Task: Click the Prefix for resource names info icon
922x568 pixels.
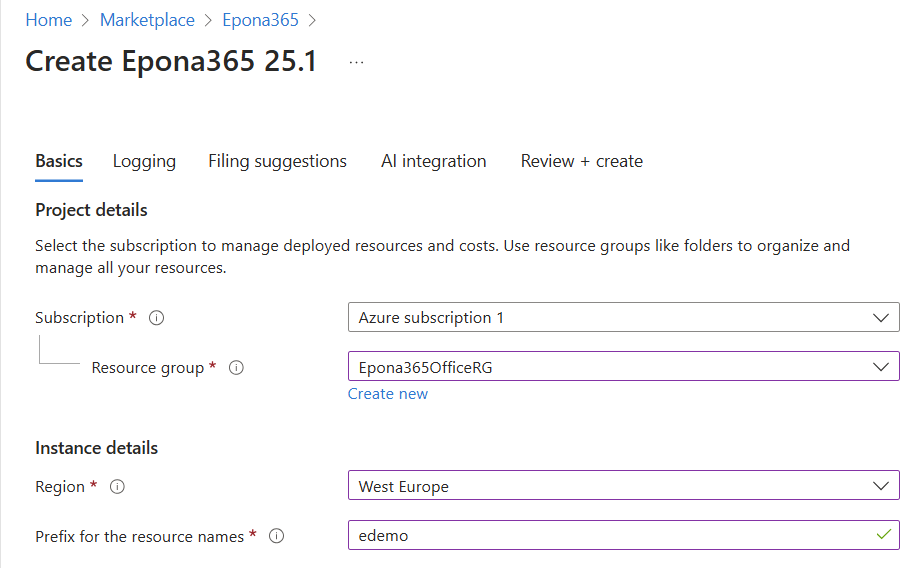Action: 276,536
